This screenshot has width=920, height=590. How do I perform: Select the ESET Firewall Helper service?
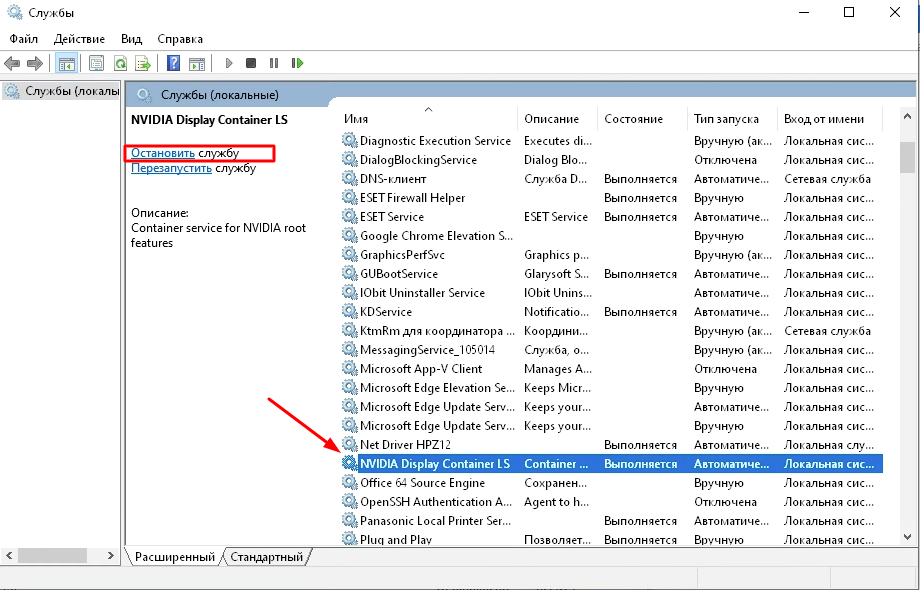click(612, 198)
